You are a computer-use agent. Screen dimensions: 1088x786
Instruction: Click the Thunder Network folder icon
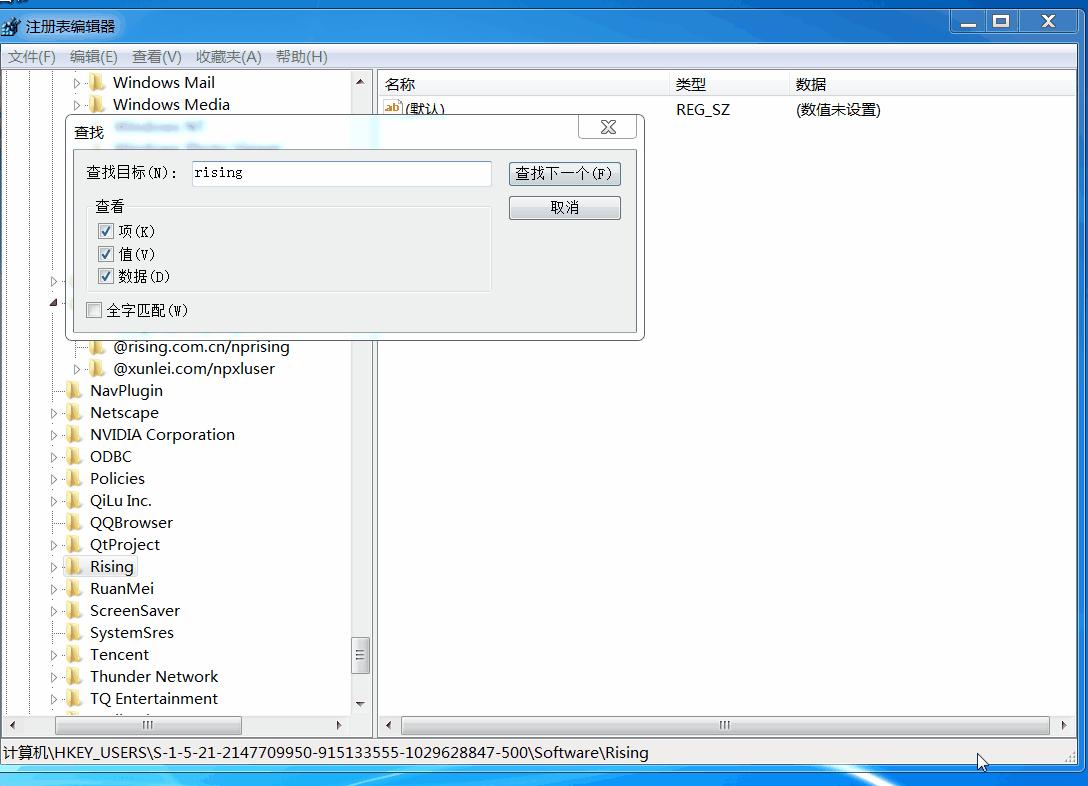75,677
